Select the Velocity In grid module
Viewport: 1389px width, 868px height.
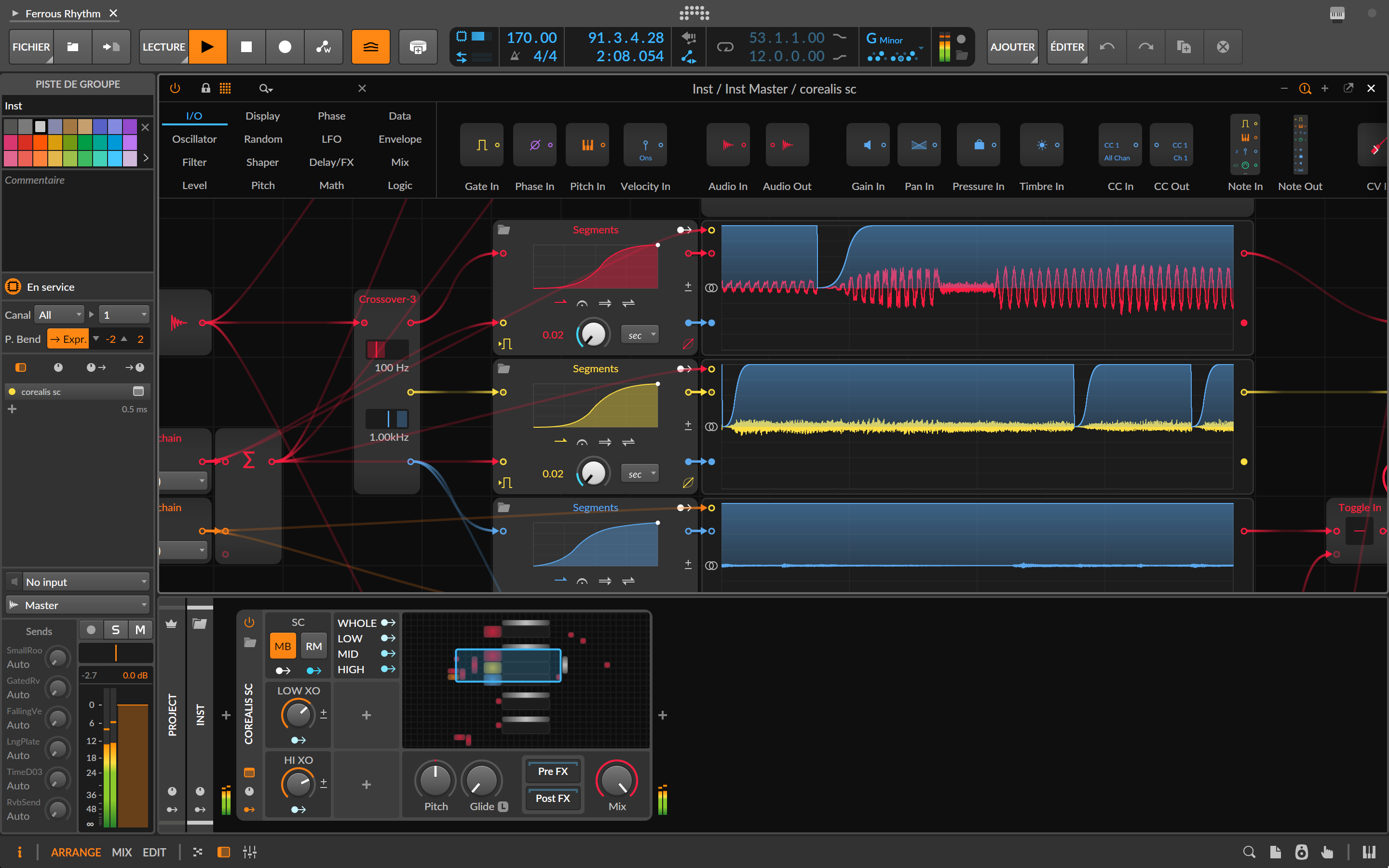644,145
